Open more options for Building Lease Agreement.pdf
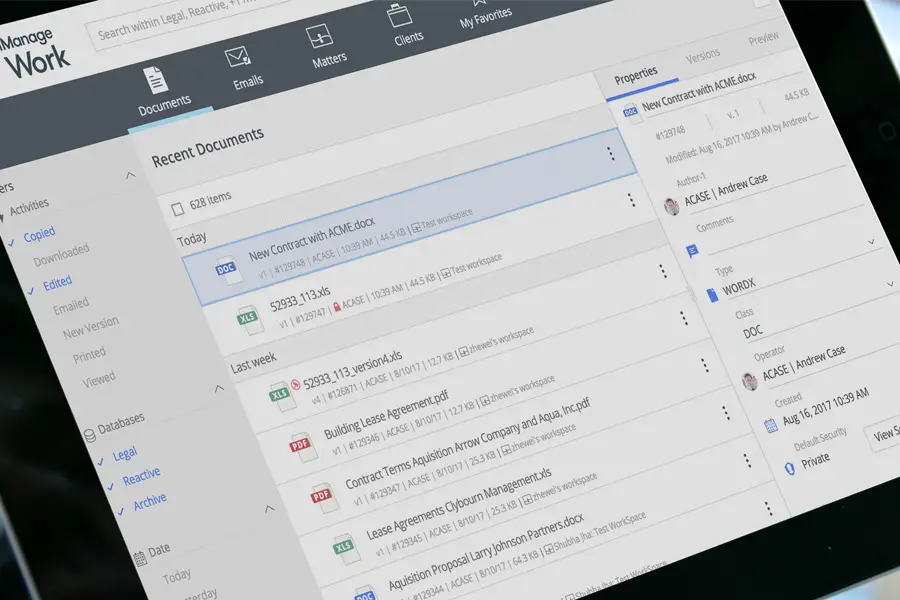The width and height of the screenshot is (900, 600). click(x=683, y=318)
